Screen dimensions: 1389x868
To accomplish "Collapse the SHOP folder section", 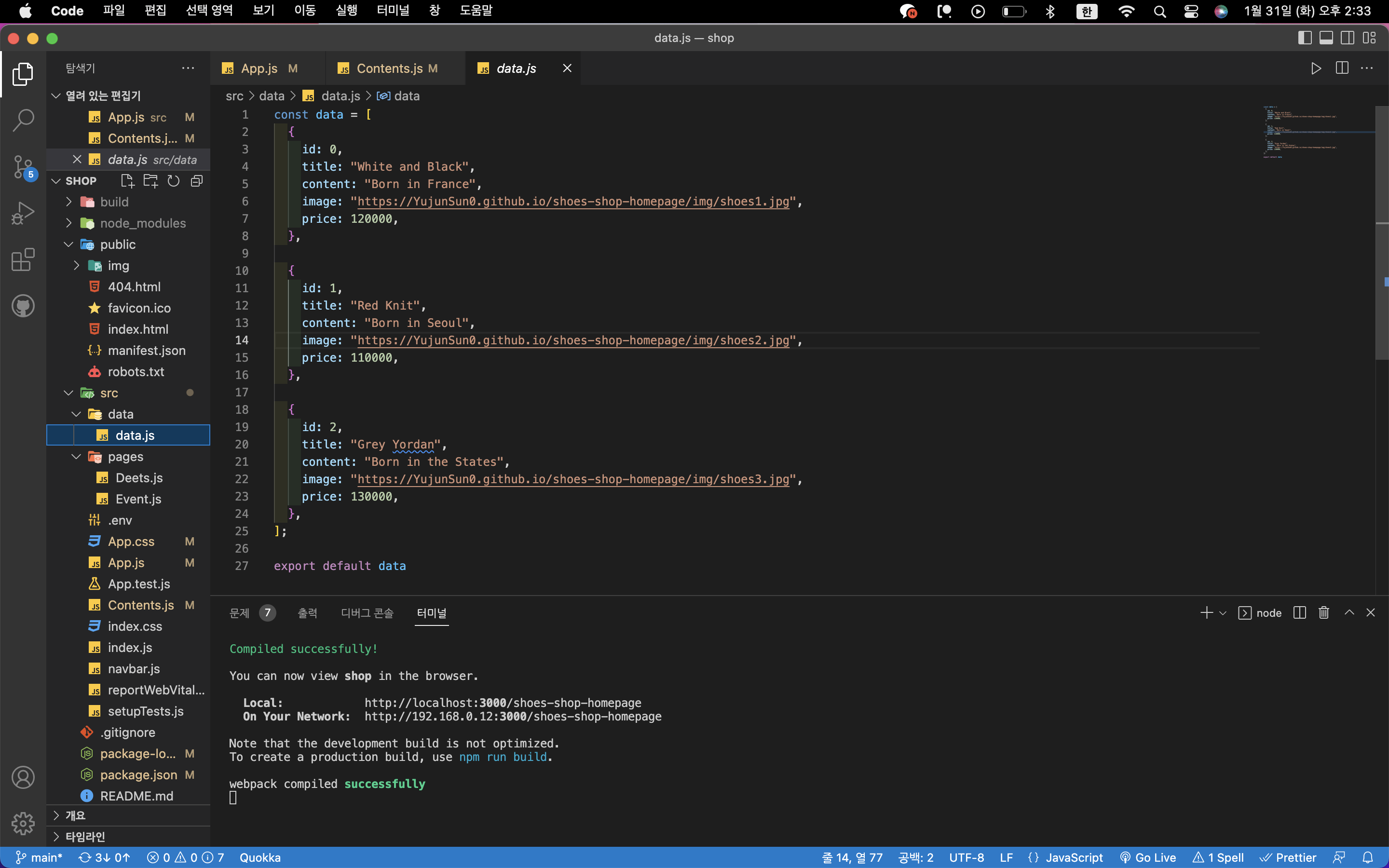I will pyautogui.click(x=55, y=181).
